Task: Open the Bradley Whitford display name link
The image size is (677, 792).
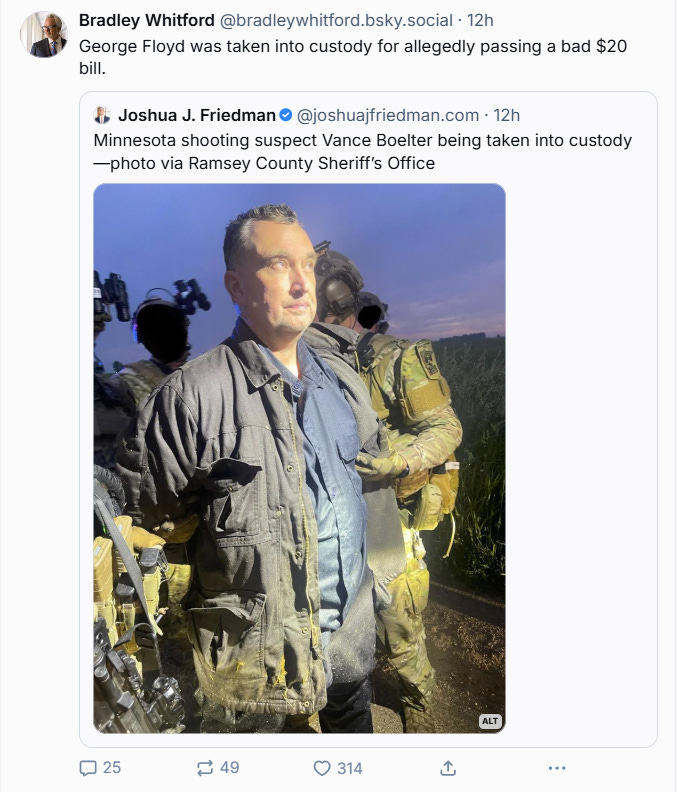Action: tap(147, 20)
